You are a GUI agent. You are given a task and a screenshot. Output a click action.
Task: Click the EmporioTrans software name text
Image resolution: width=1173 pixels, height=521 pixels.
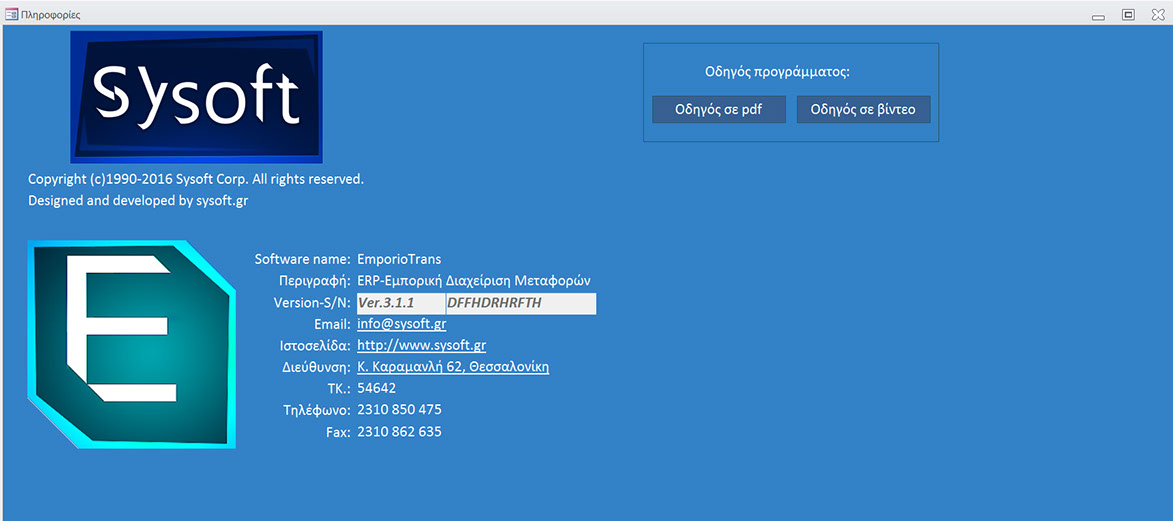pyautogui.click(x=399, y=259)
